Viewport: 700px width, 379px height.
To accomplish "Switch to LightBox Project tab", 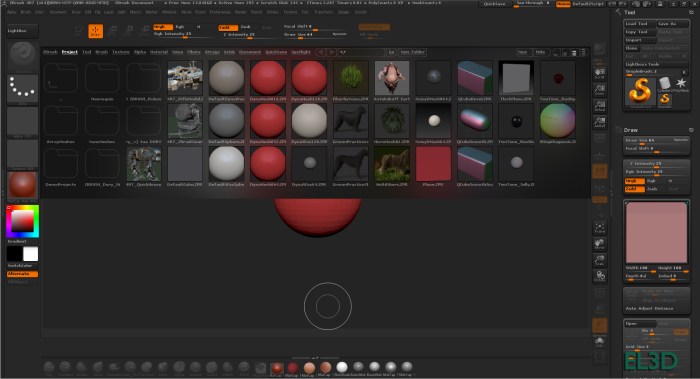I will tap(70, 52).
